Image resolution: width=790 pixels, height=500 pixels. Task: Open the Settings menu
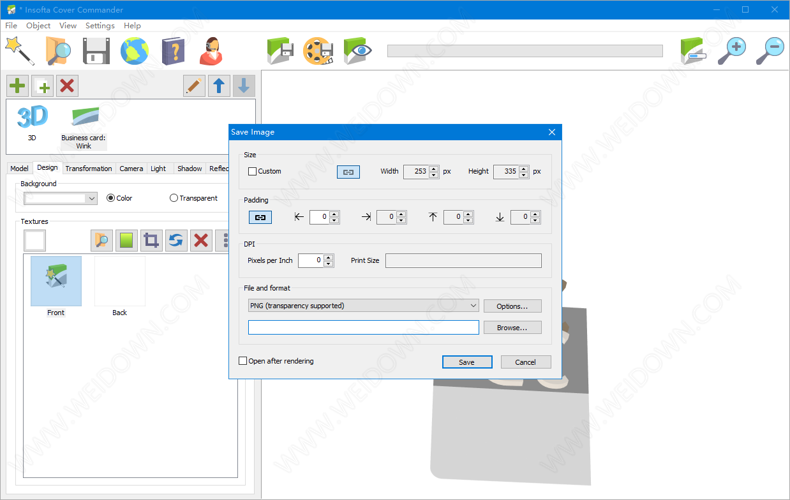[99, 25]
